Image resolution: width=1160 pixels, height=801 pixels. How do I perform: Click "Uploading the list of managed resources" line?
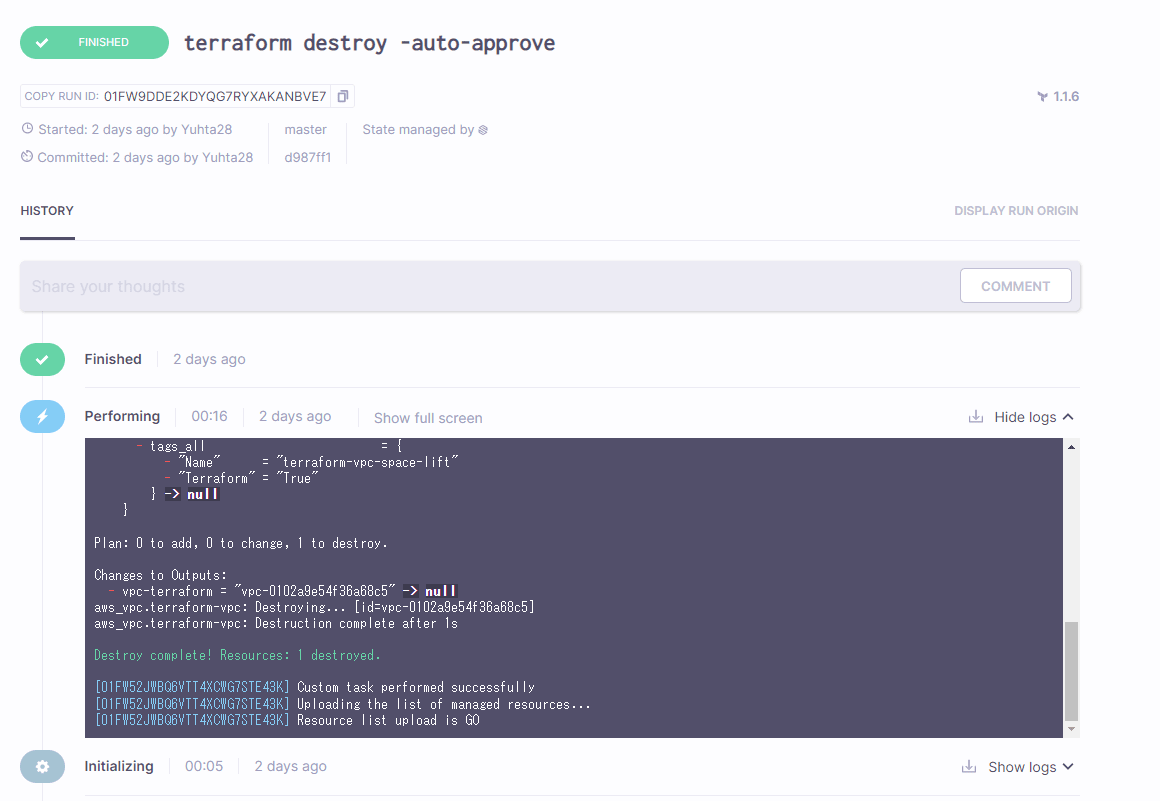point(343,704)
